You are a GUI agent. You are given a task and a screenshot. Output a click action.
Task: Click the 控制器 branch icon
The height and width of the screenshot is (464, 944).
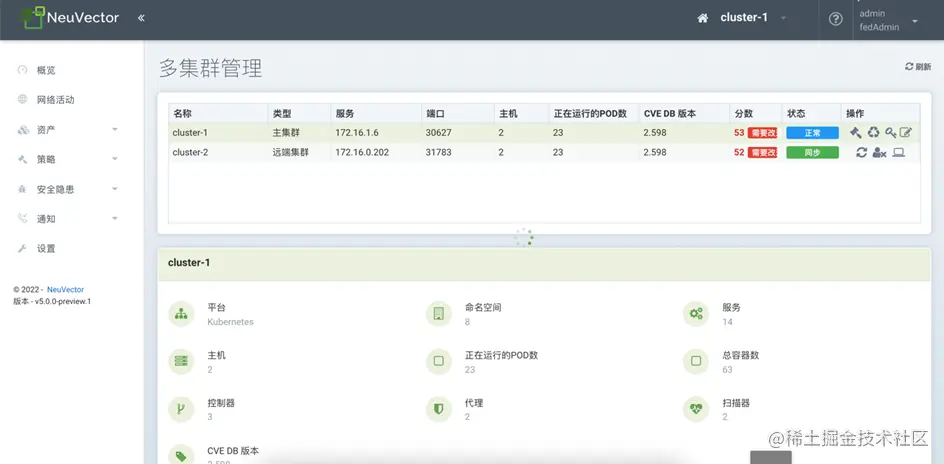(x=181, y=409)
